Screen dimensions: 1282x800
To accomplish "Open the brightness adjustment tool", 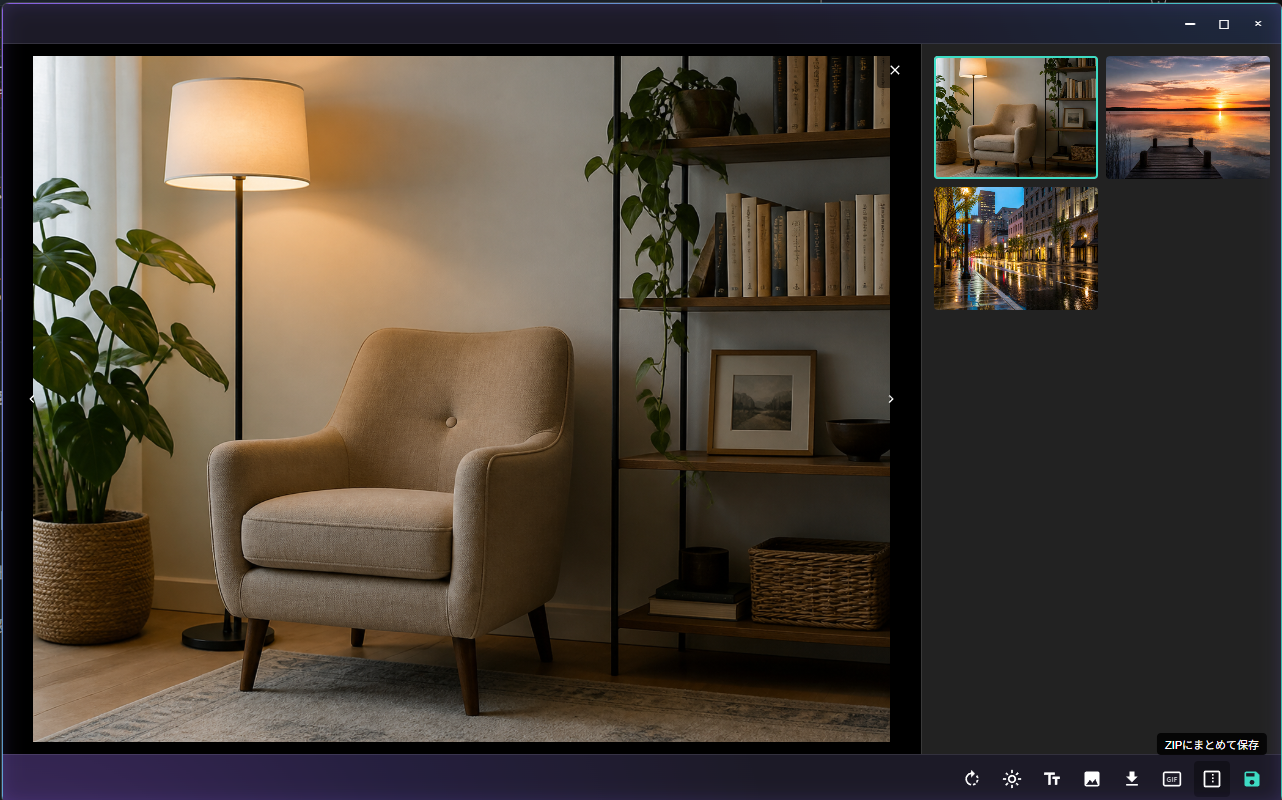I will [x=1012, y=779].
